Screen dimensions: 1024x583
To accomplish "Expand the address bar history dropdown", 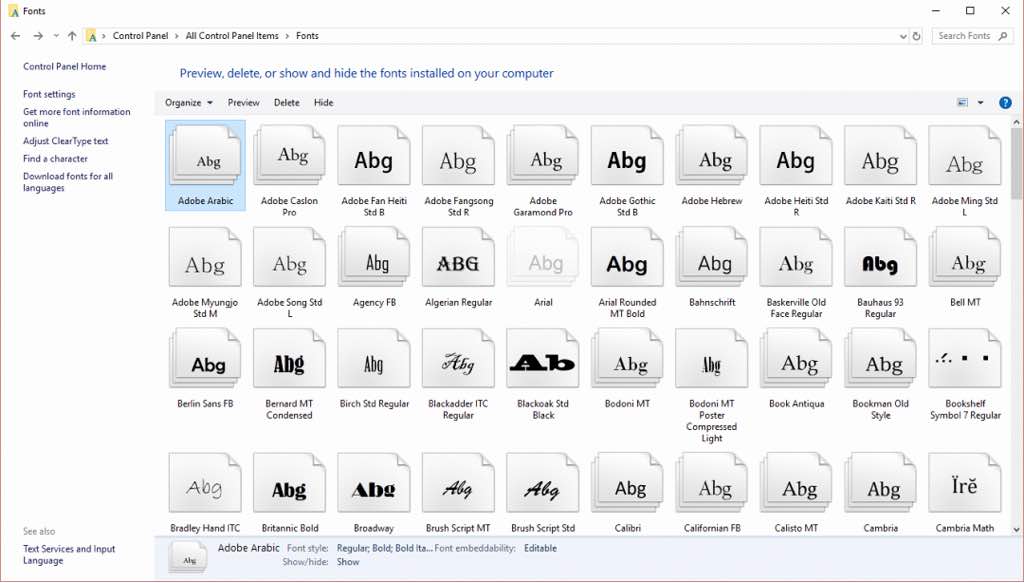I will [903, 37].
